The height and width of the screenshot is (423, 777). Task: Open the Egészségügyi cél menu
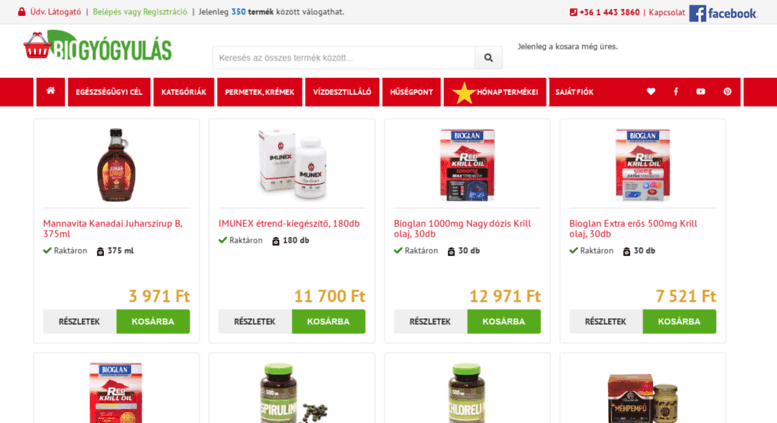(x=109, y=92)
